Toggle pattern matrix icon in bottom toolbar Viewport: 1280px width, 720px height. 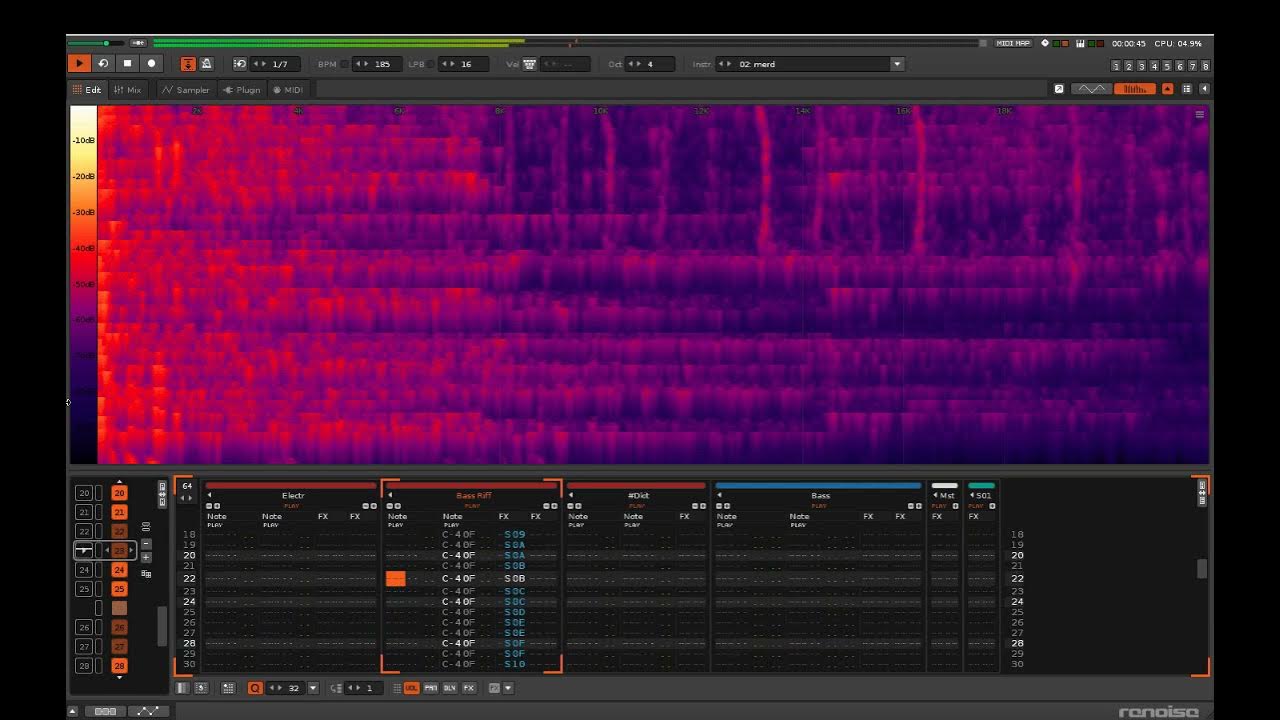(x=201, y=688)
